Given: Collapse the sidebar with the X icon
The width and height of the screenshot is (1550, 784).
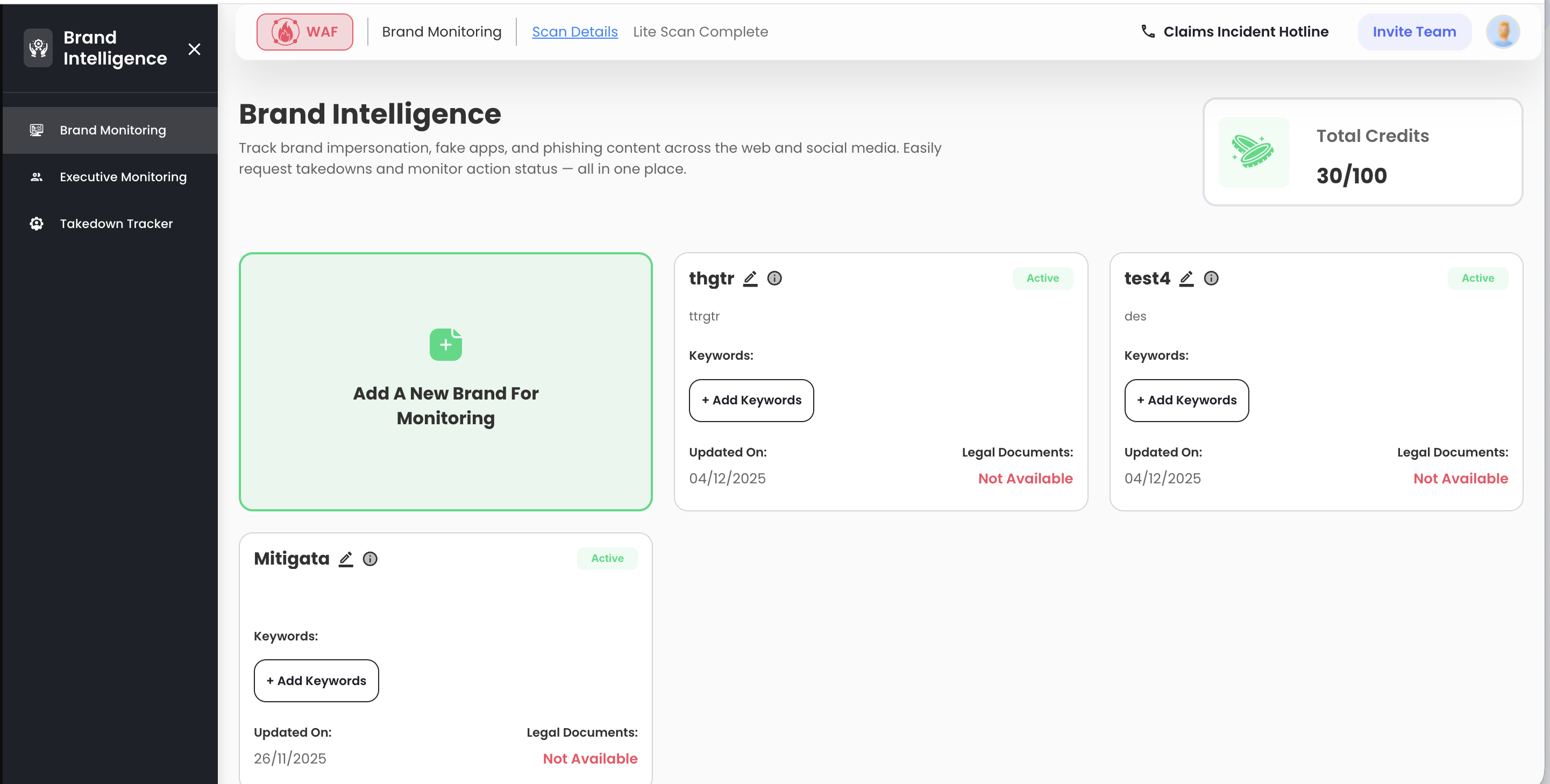Looking at the screenshot, I should point(194,49).
